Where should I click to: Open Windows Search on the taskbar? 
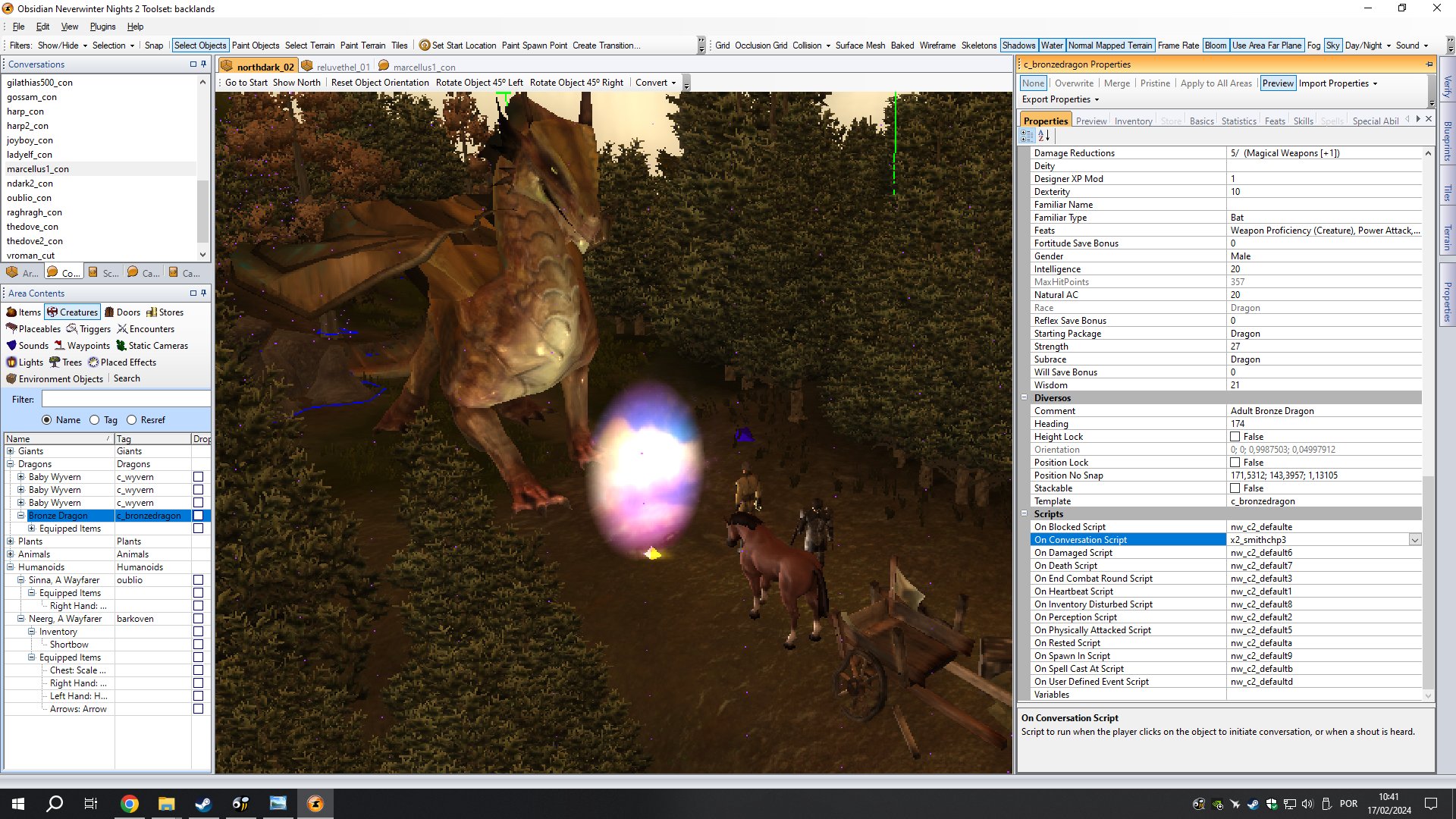(x=55, y=804)
